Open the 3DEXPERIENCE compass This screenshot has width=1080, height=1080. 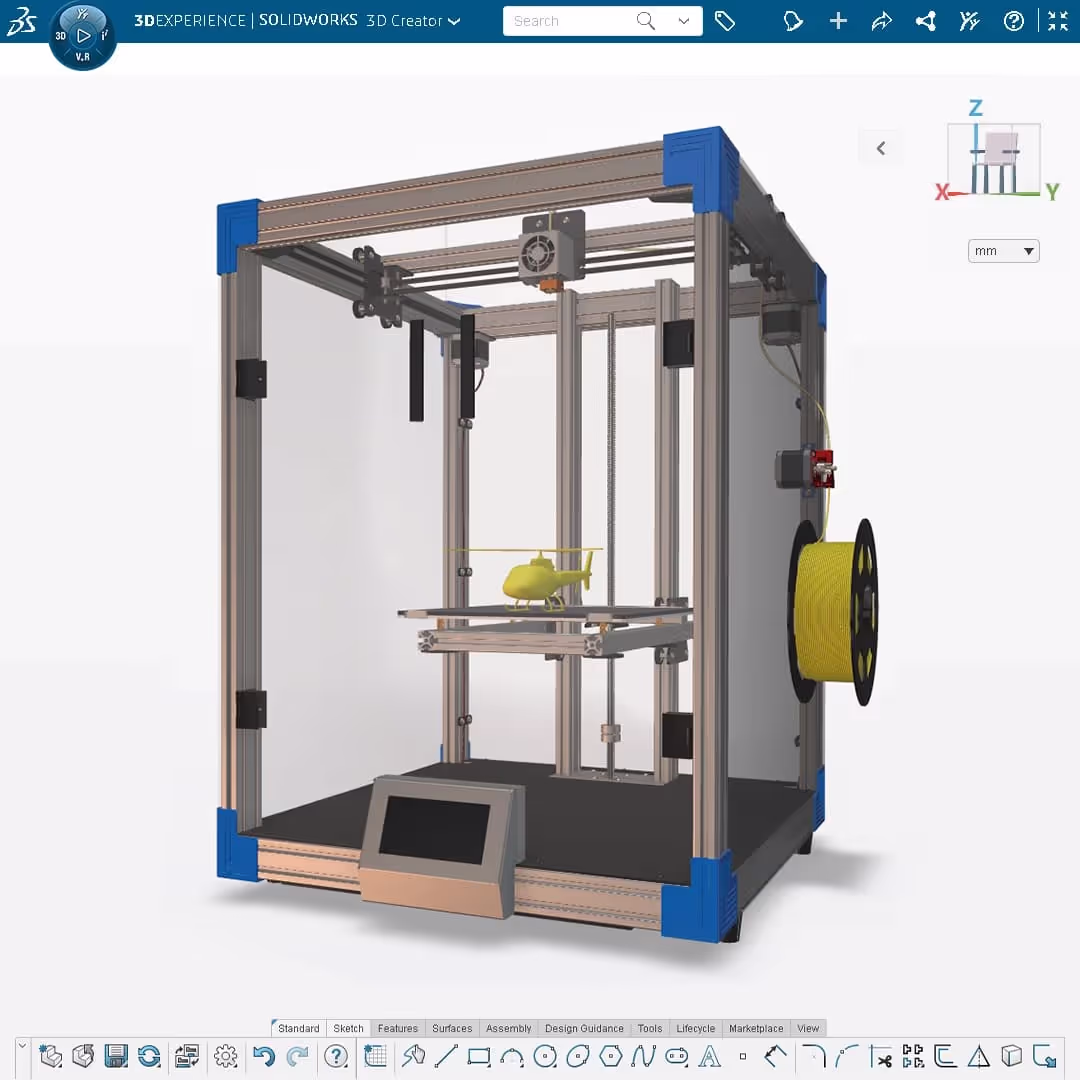coord(83,35)
